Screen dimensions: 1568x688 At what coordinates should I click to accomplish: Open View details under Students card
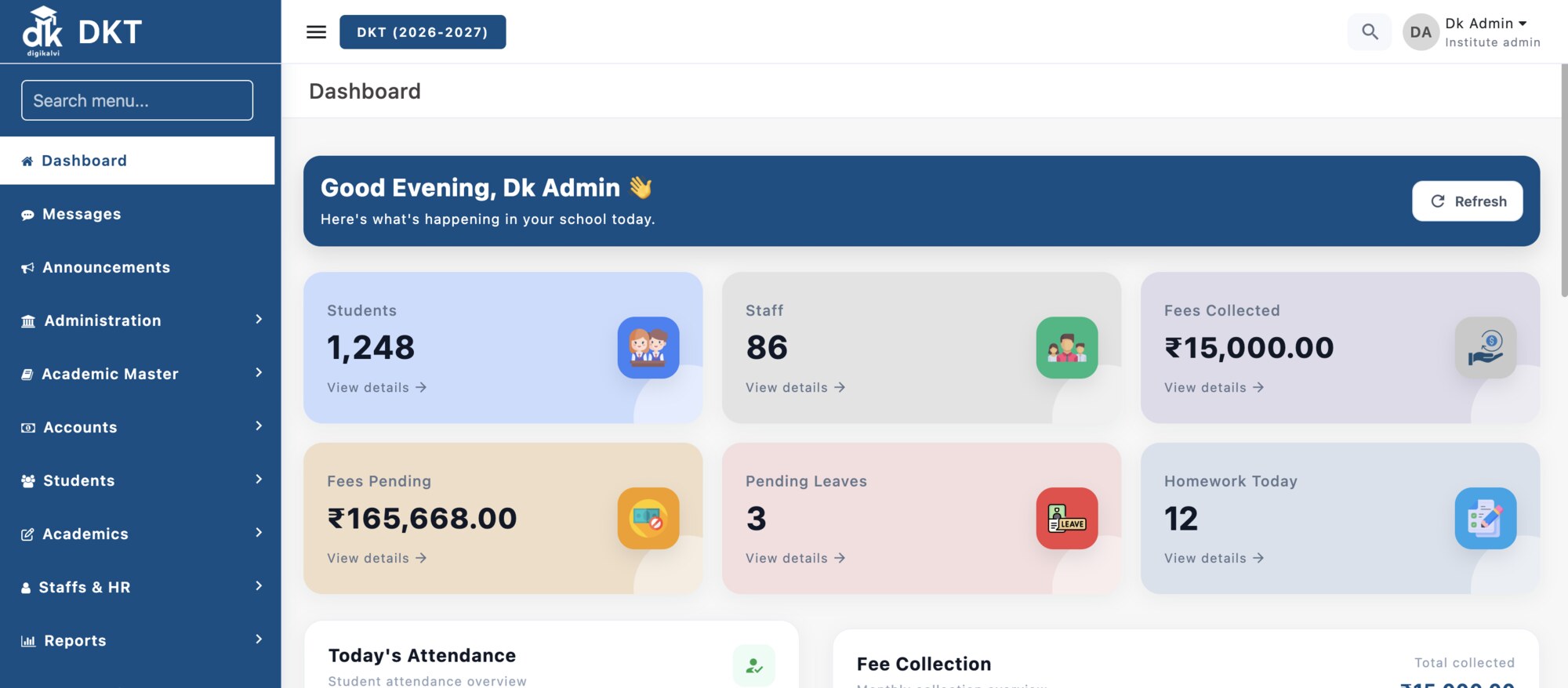[x=376, y=387]
